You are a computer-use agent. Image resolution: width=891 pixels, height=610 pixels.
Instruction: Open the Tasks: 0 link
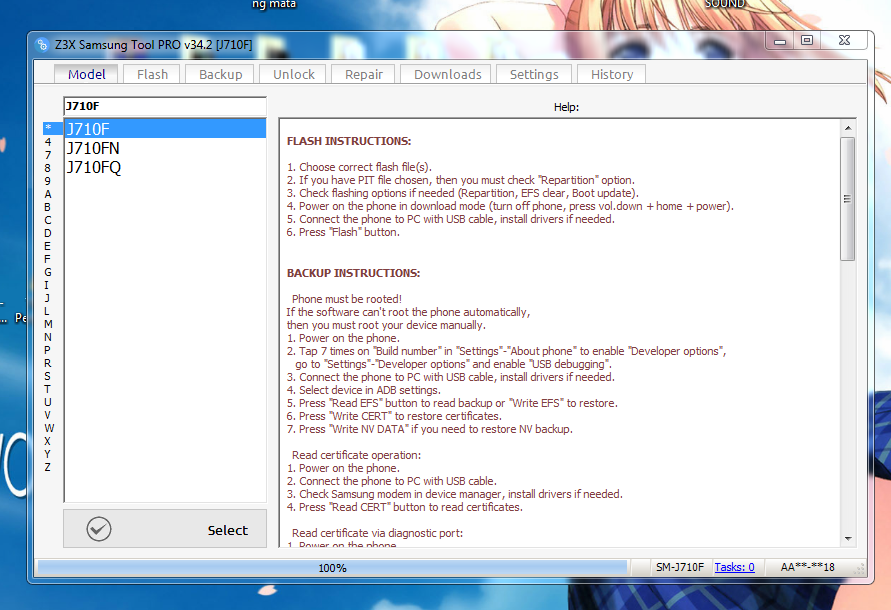click(x=734, y=567)
